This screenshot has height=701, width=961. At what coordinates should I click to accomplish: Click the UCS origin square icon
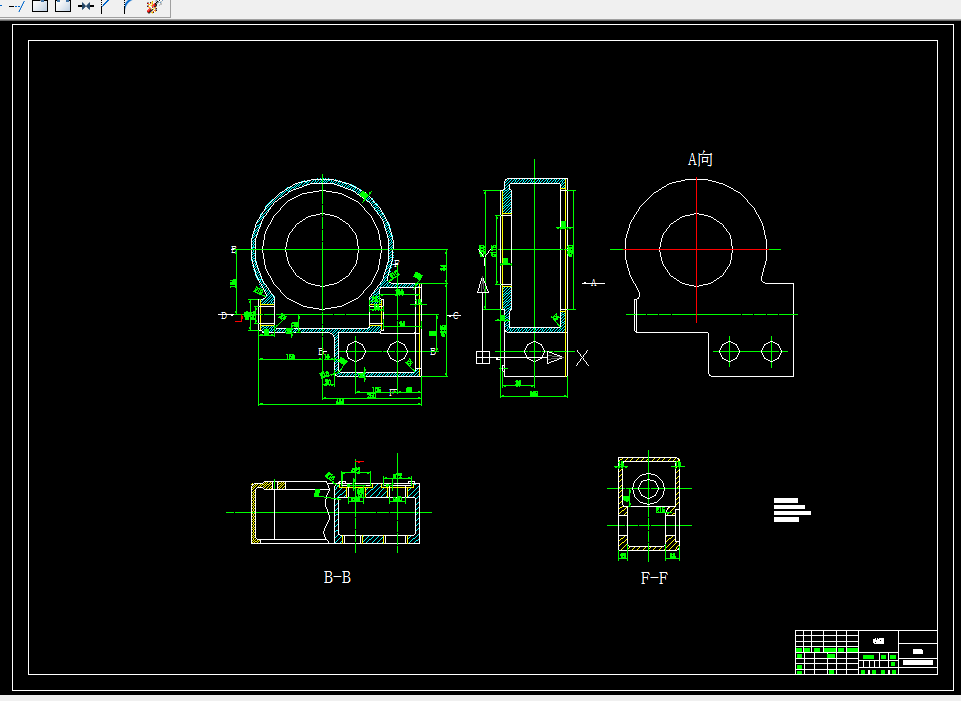coord(483,357)
